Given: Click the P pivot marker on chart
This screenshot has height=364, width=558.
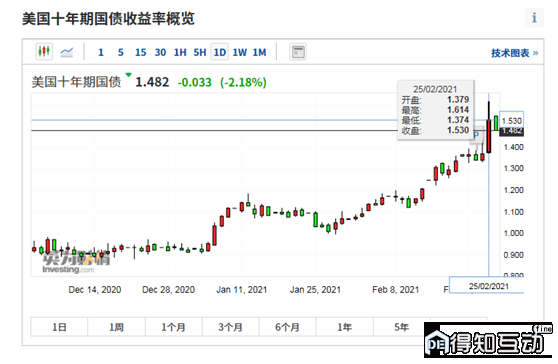Looking at the screenshot, I should pyautogui.click(x=476, y=135).
